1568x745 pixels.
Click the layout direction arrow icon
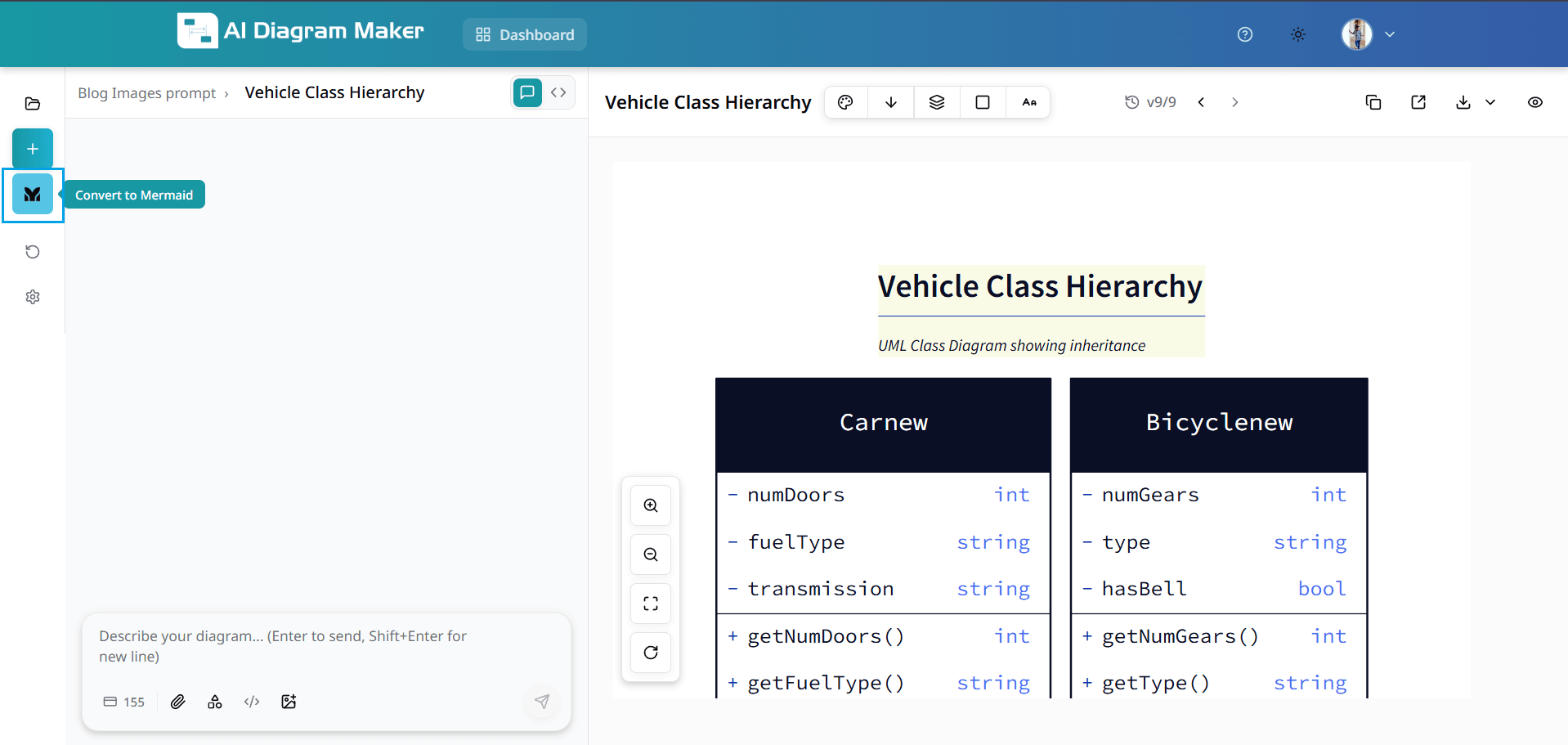tap(890, 101)
